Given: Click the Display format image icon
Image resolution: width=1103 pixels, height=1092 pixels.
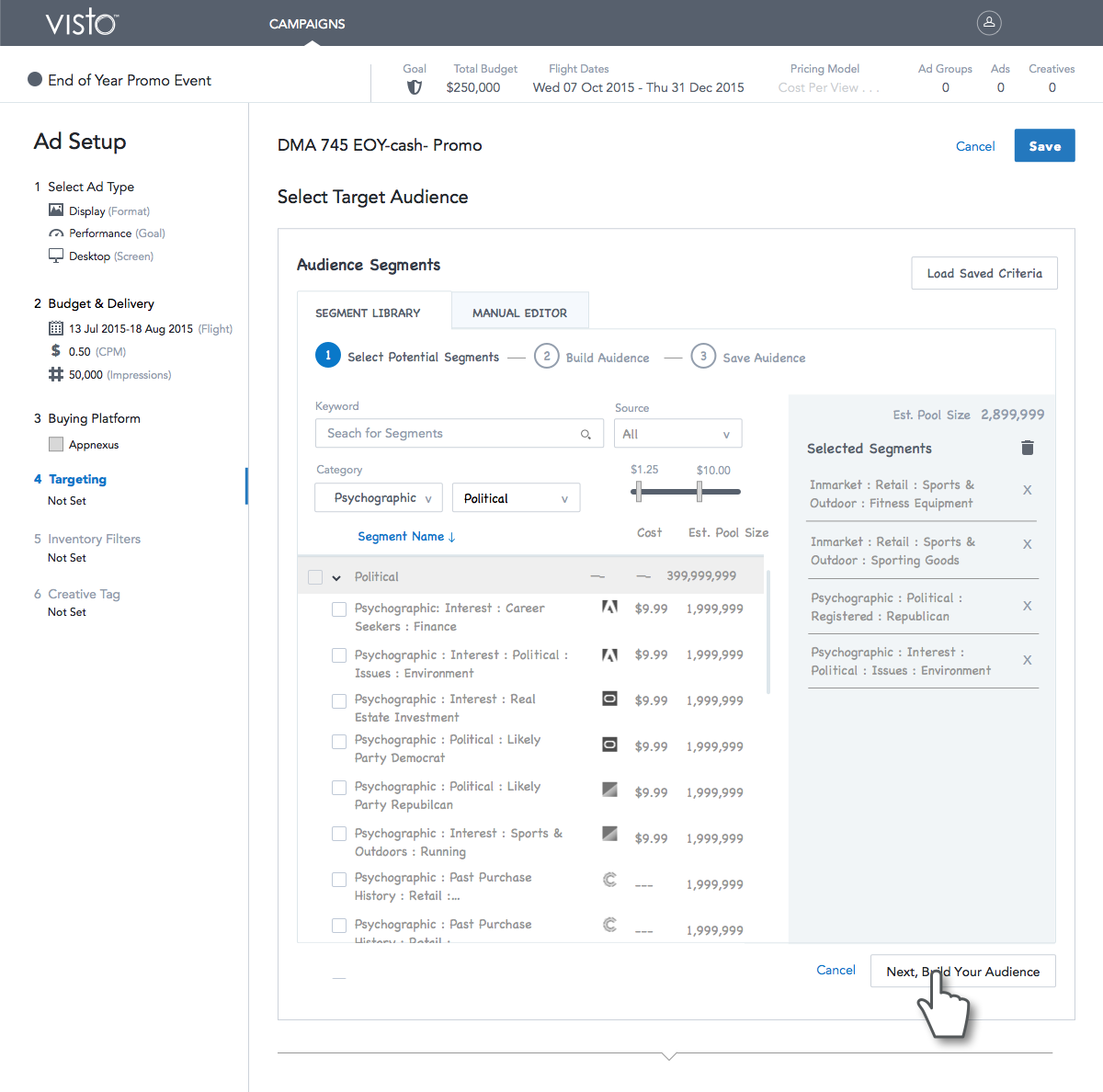Looking at the screenshot, I should 56,210.
